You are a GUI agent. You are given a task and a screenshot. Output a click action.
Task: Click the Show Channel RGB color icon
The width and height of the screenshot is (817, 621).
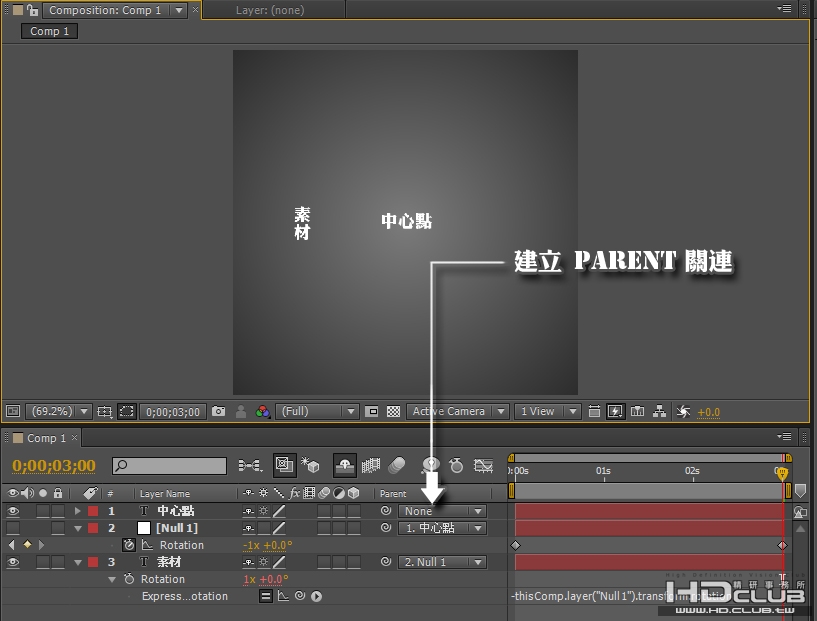pos(263,412)
